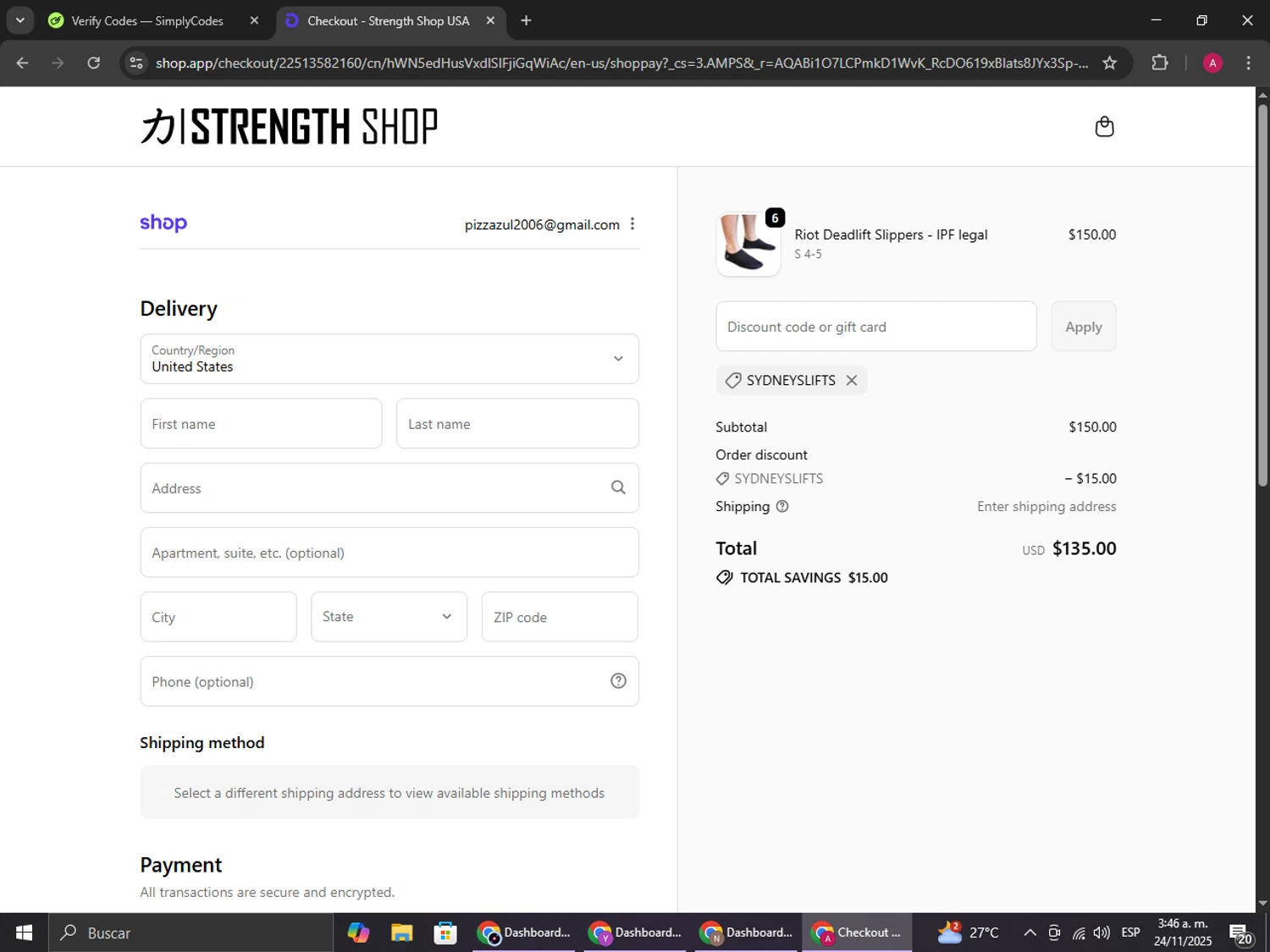Open the Chrome profile avatar A
This screenshot has height=952, width=1270.
[x=1212, y=63]
